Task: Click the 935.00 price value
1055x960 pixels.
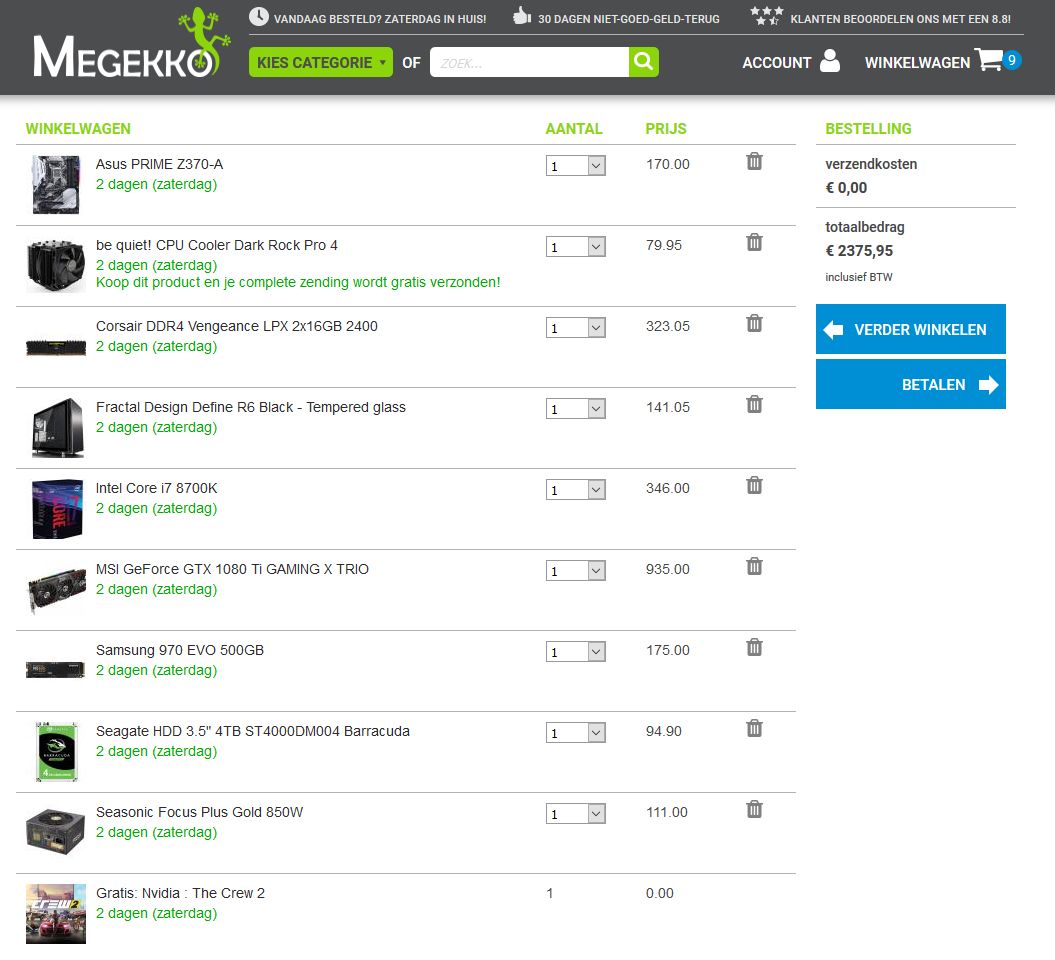Action: tap(667, 569)
